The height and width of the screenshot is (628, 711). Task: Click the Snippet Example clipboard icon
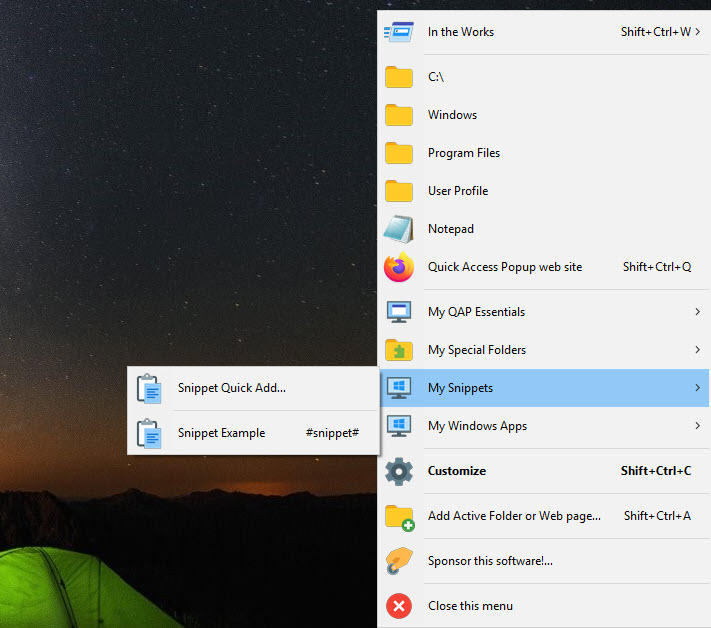coord(149,433)
